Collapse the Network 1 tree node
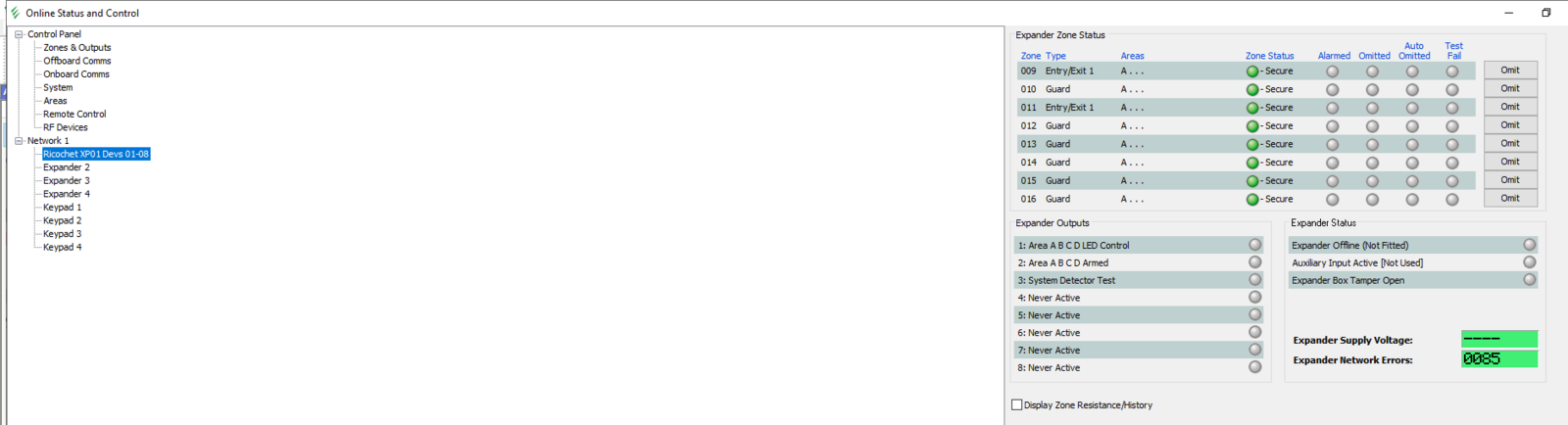Viewport: 1568px width, 425px height. pyautogui.click(x=19, y=141)
